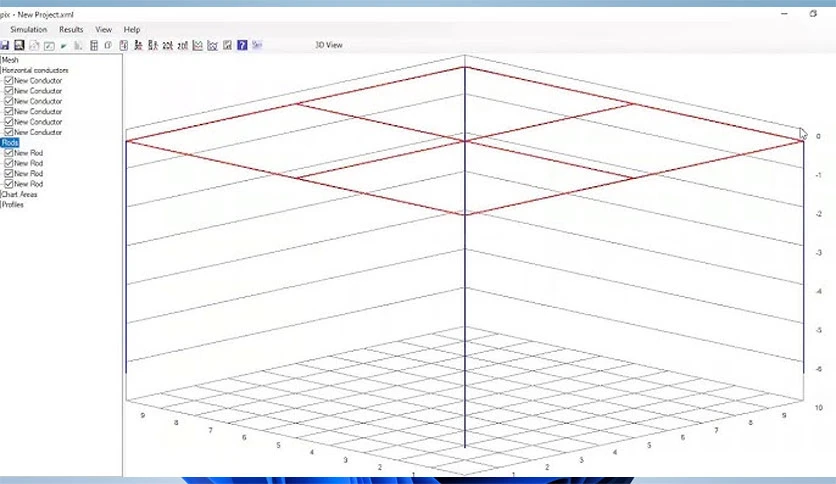Select the Mesh tree node
This screenshot has height=484, width=836.
10,60
